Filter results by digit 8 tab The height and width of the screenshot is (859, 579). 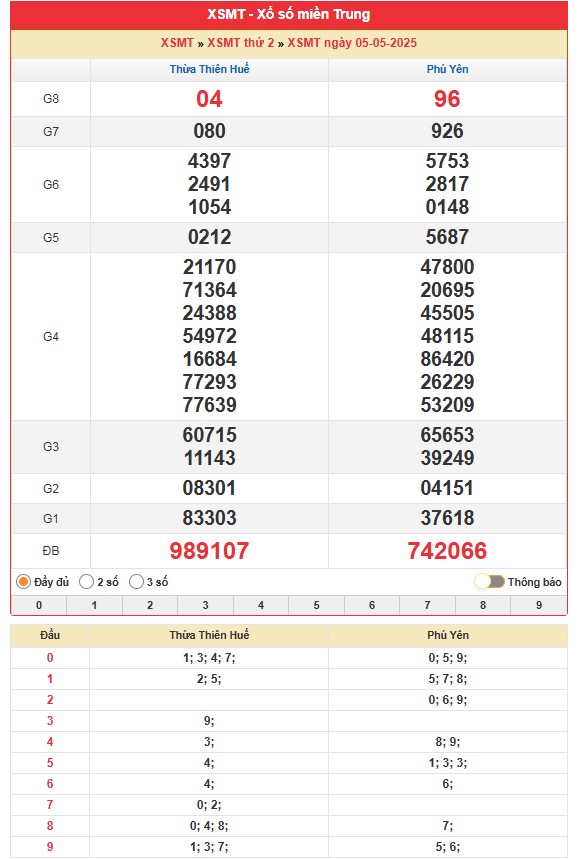483,605
